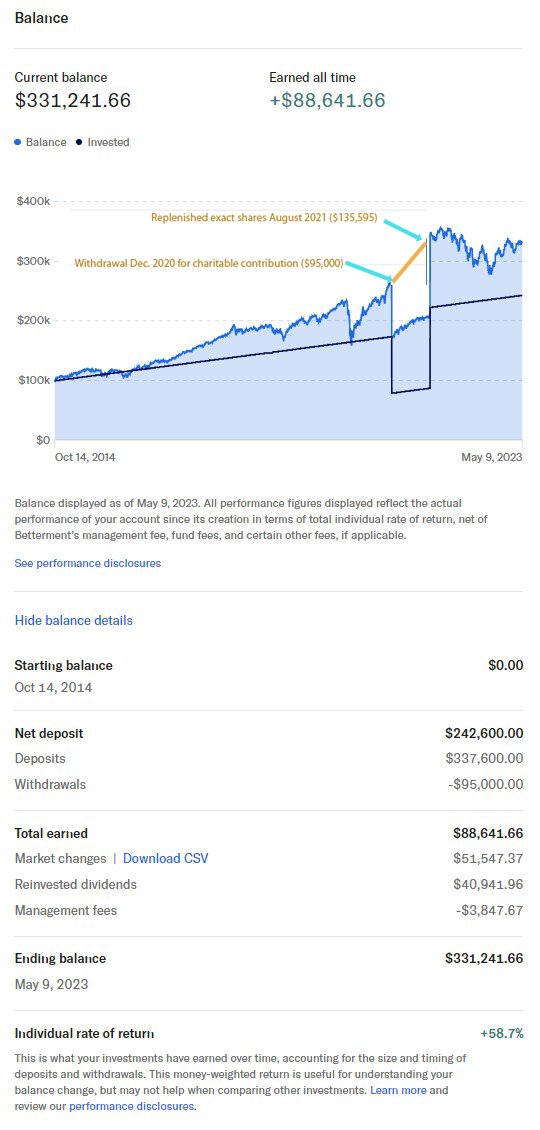Viewport: 540px width, 1130px height.
Task: Toggle the Balance series legend label
Action: coord(46,143)
